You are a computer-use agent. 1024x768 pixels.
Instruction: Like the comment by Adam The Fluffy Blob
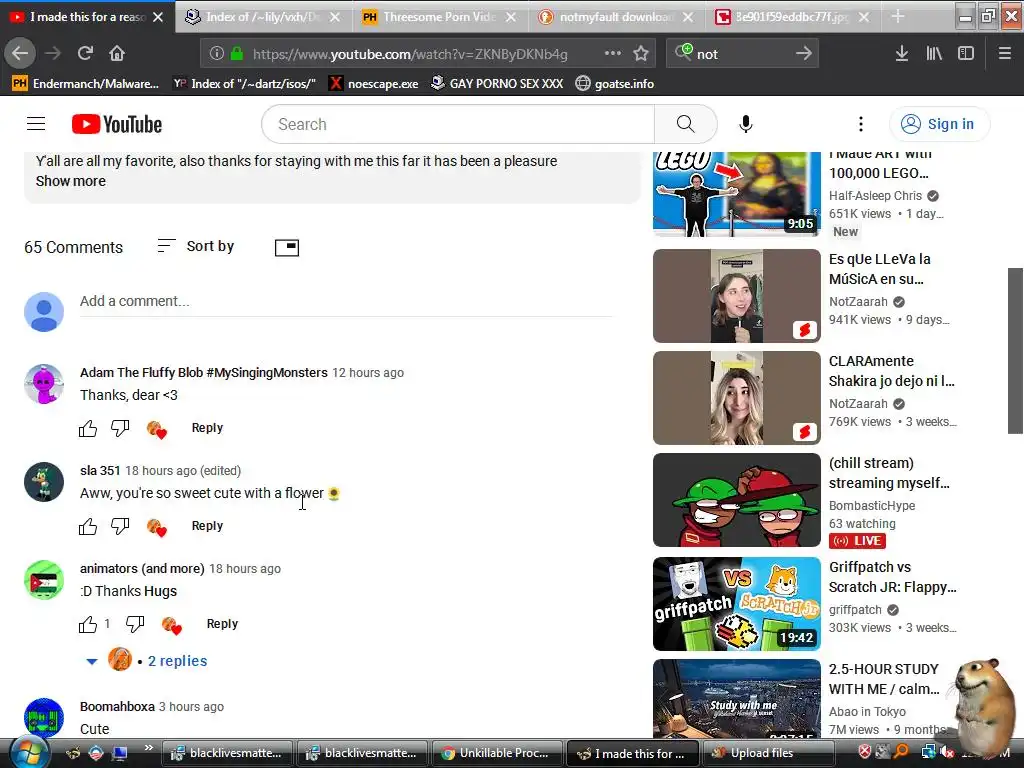coord(88,428)
